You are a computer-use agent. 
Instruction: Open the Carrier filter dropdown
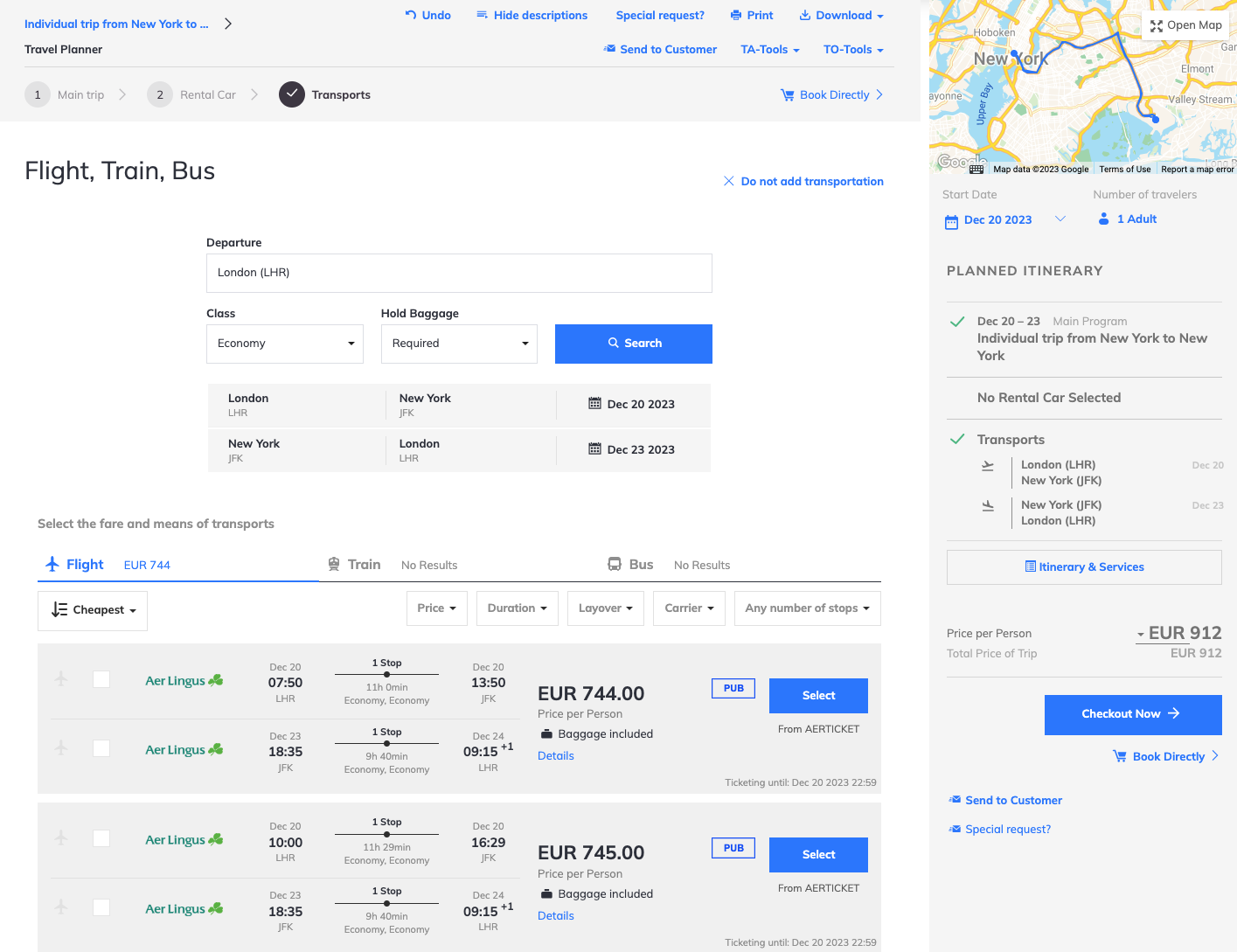690,608
